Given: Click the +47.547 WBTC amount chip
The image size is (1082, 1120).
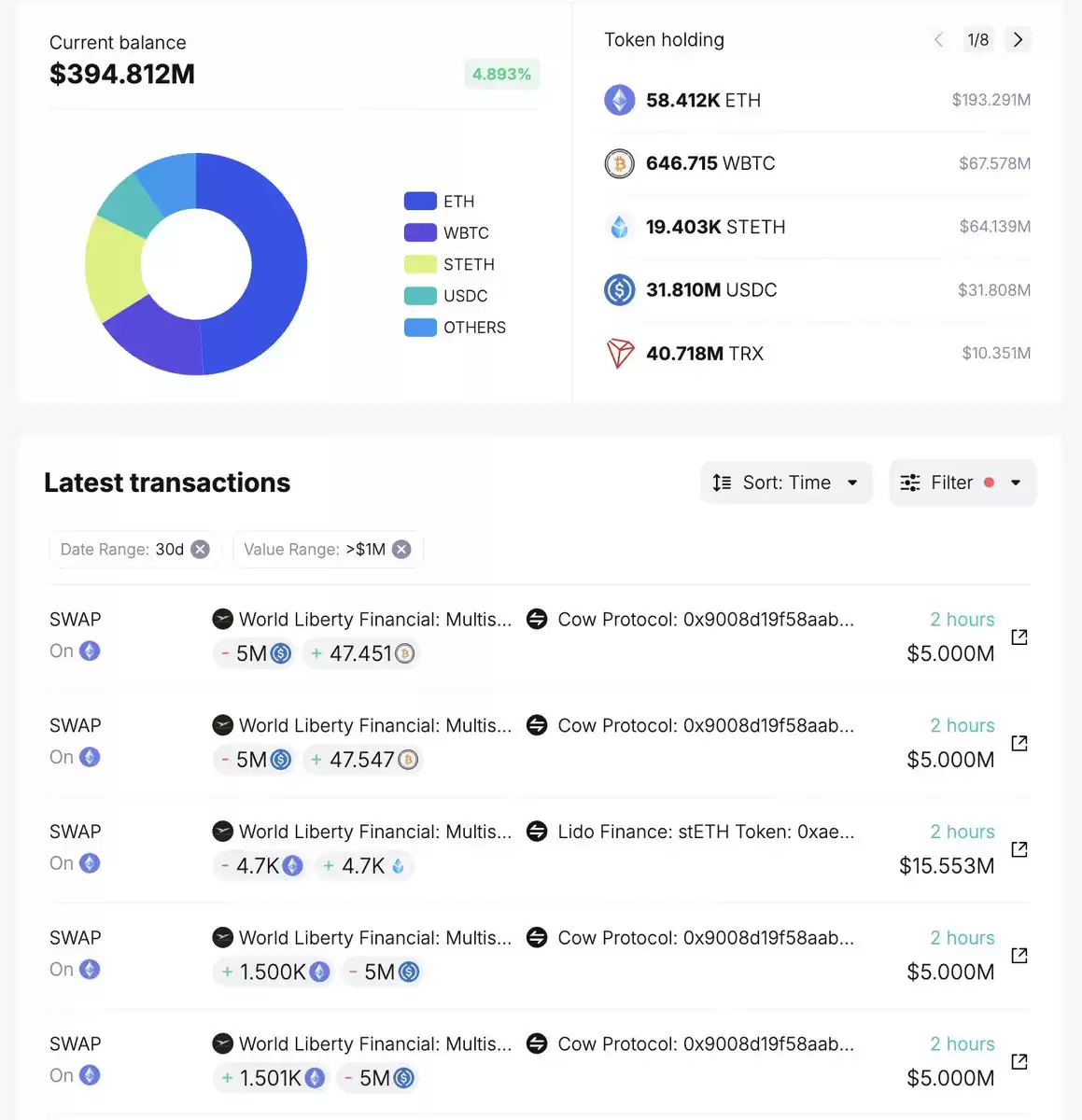Looking at the screenshot, I should [363, 760].
